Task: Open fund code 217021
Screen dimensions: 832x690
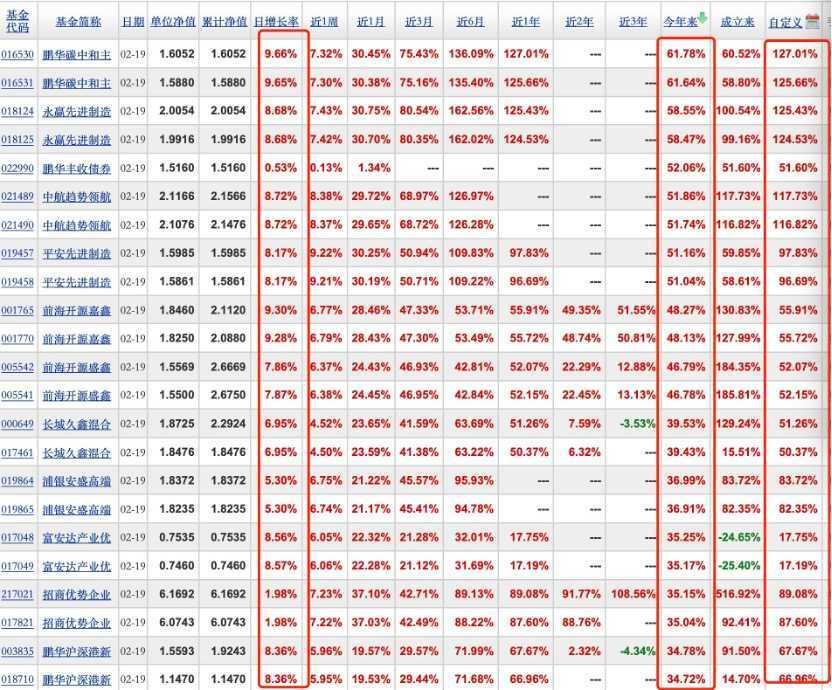Action: pos(18,594)
